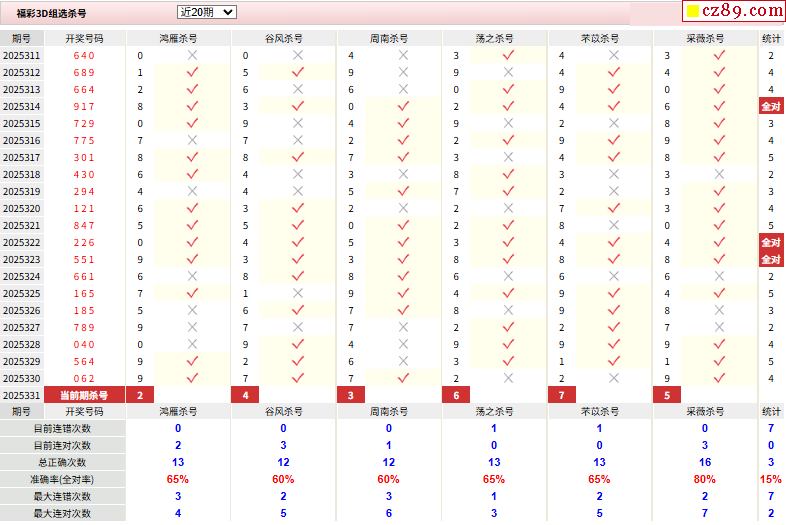This screenshot has height=525, width=786.
Task: Click the check mark for 采薇杀号 in row 2025311
Action: tap(719, 56)
